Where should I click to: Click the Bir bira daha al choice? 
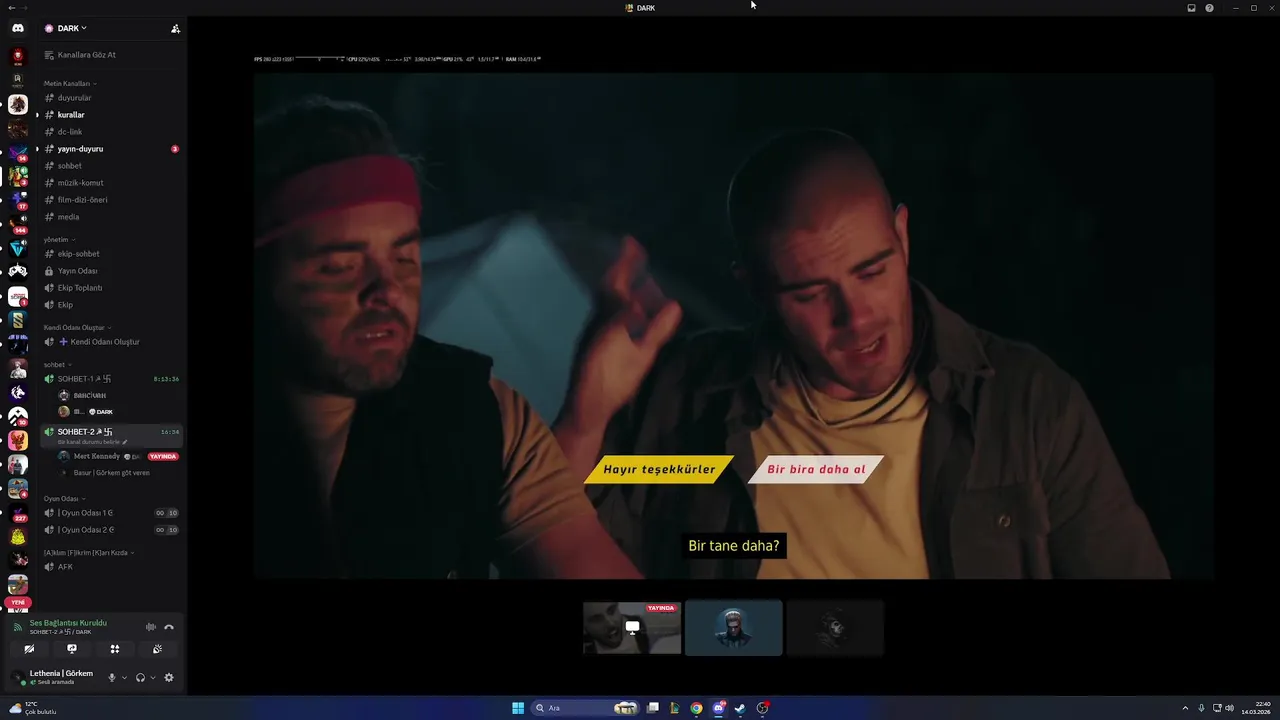(x=816, y=469)
